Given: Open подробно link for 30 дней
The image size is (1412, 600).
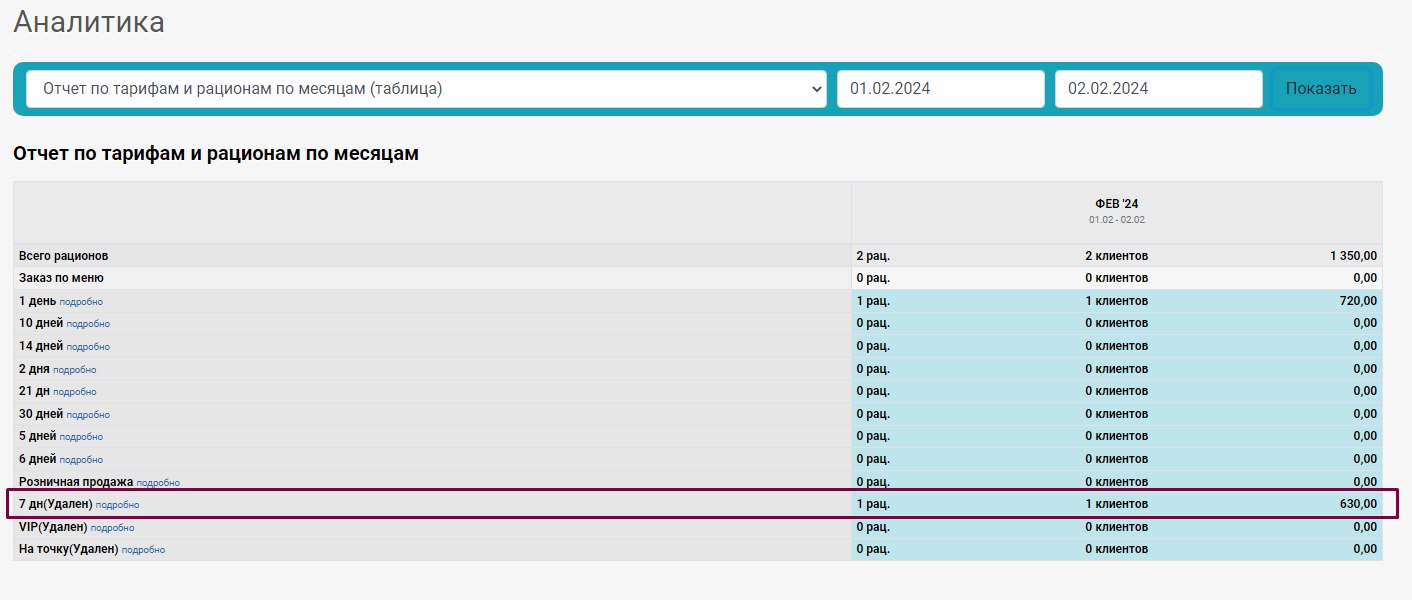Looking at the screenshot, I should tap(88, 415).
